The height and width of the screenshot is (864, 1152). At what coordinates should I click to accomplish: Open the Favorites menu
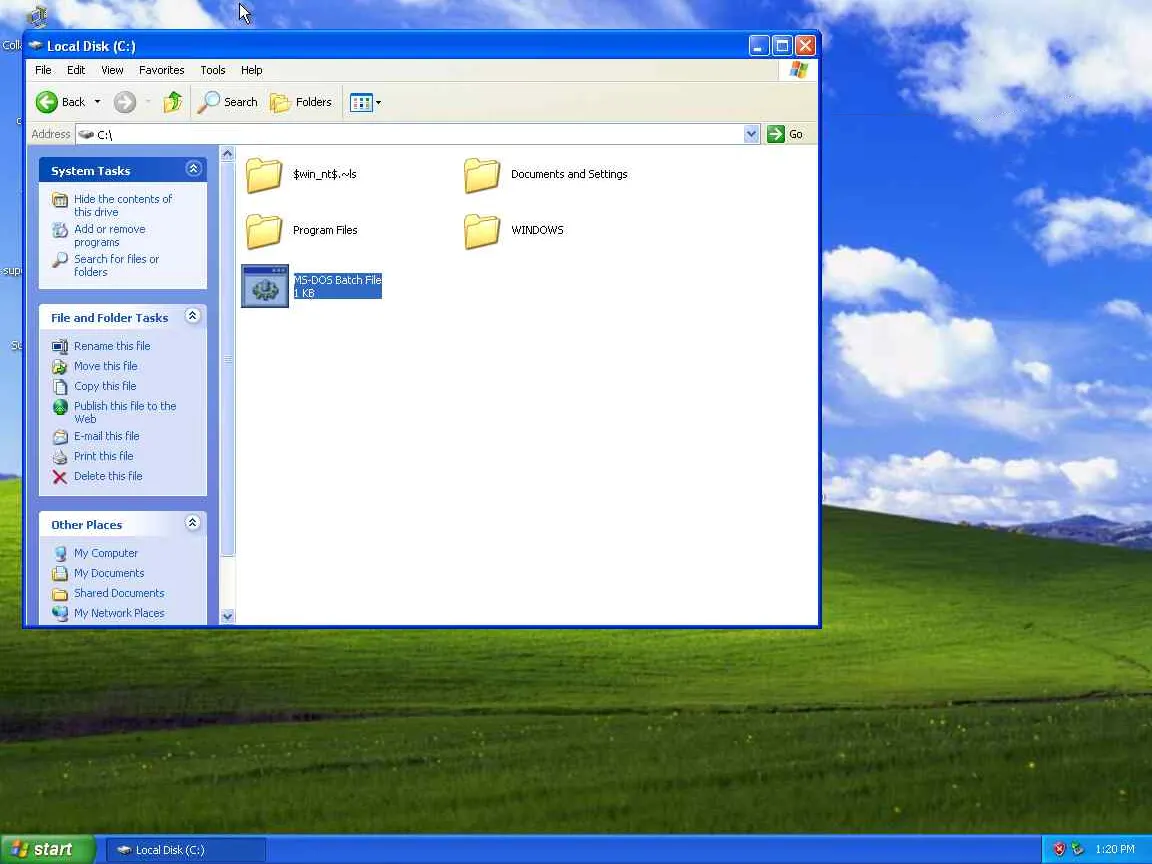click(162, 70)
